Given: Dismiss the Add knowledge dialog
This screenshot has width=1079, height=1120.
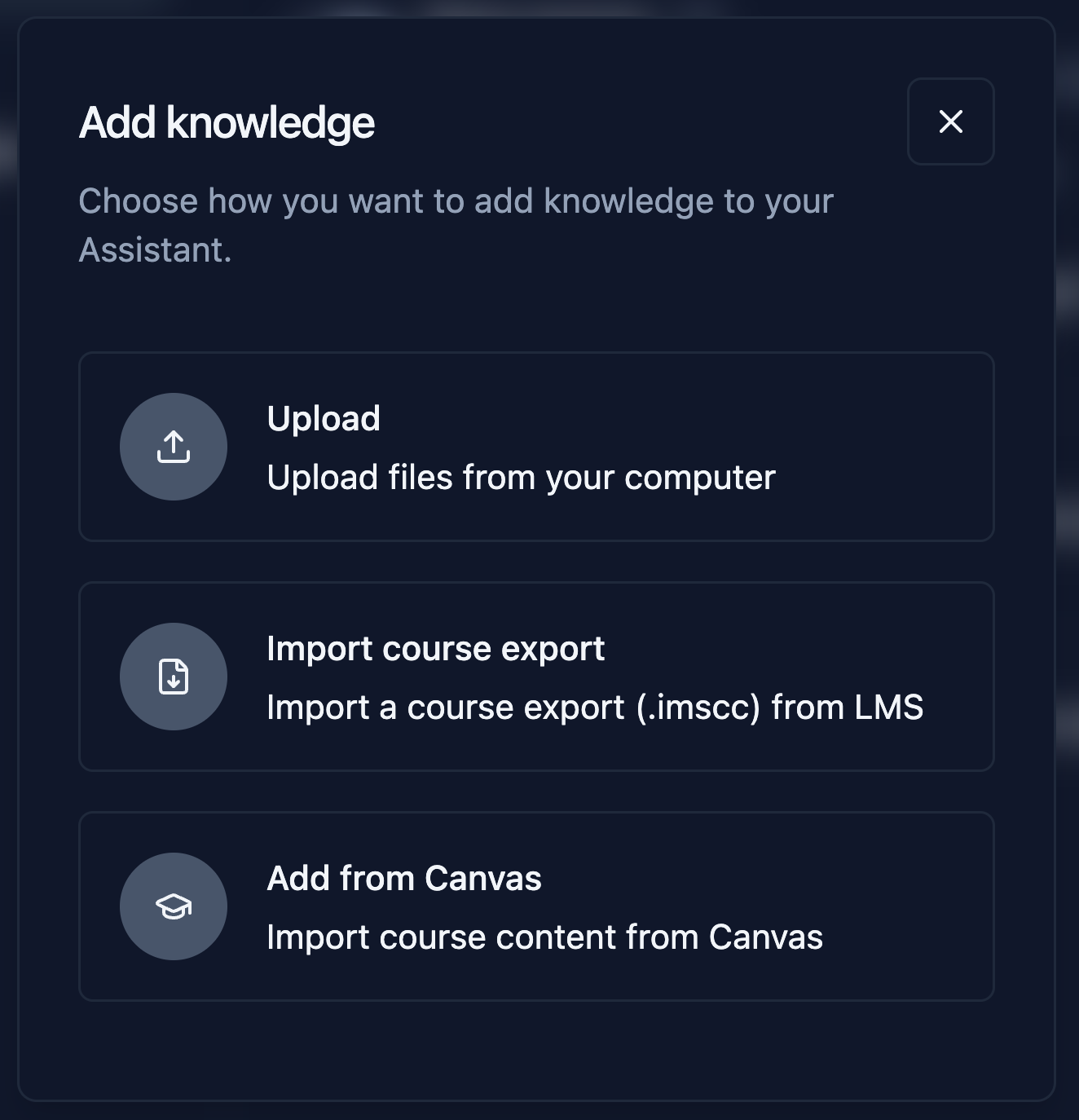Looking at the screenshot, I should click(x=950, y=122).
